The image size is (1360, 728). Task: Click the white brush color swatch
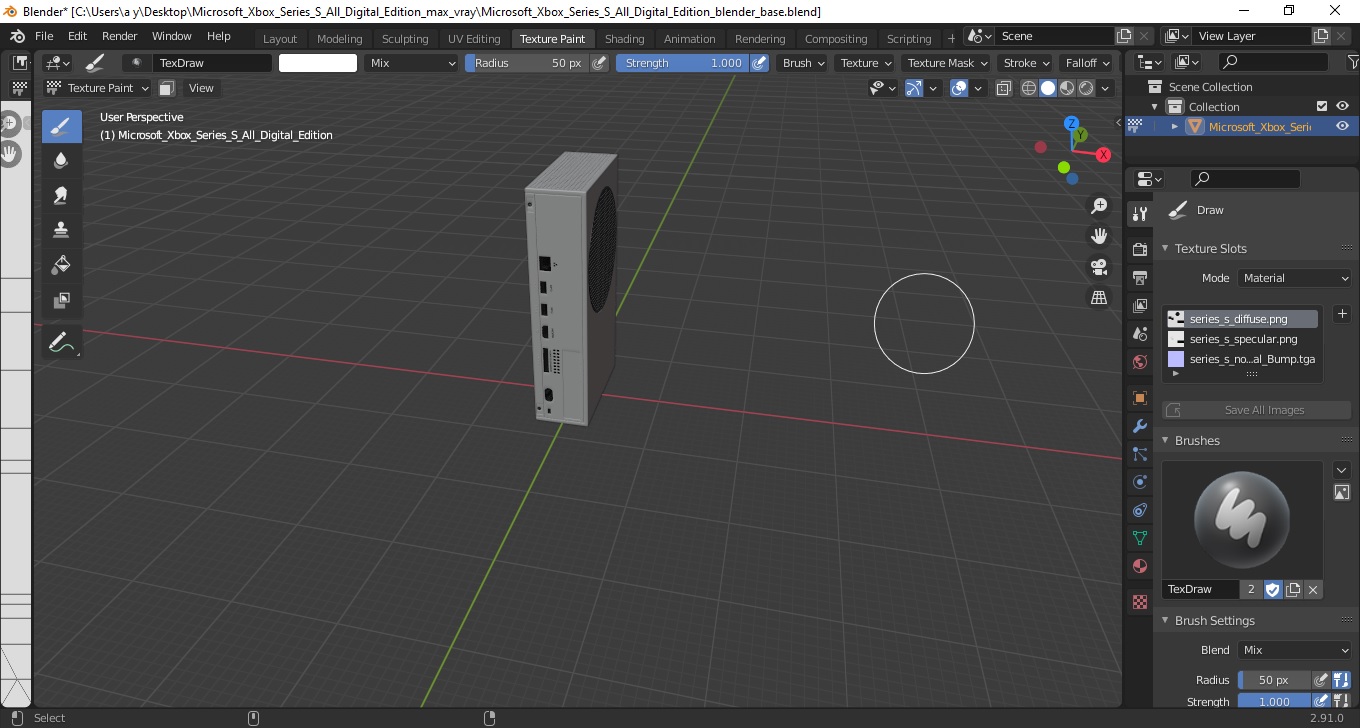click(x=318, y=63)
